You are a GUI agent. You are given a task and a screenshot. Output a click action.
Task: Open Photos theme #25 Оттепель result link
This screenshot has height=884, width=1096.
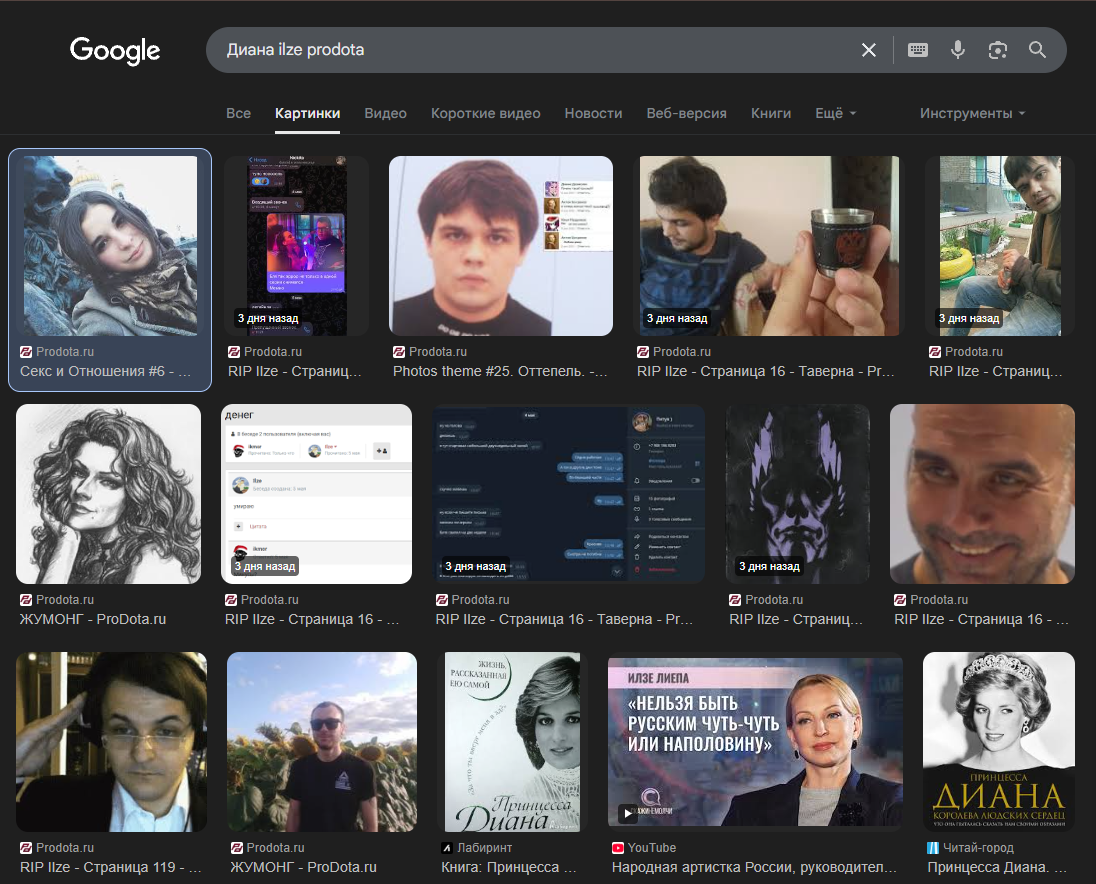coord(500,371)
